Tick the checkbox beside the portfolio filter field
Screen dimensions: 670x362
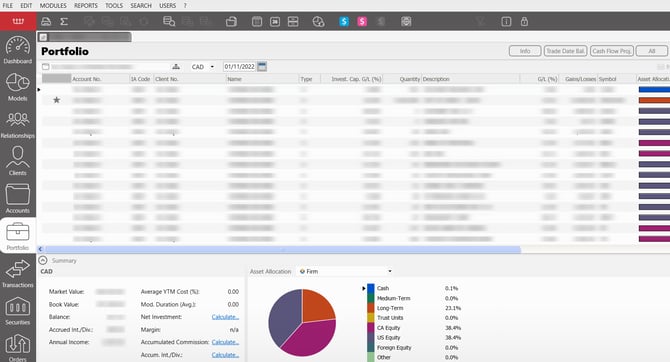[x=46, y=67]
